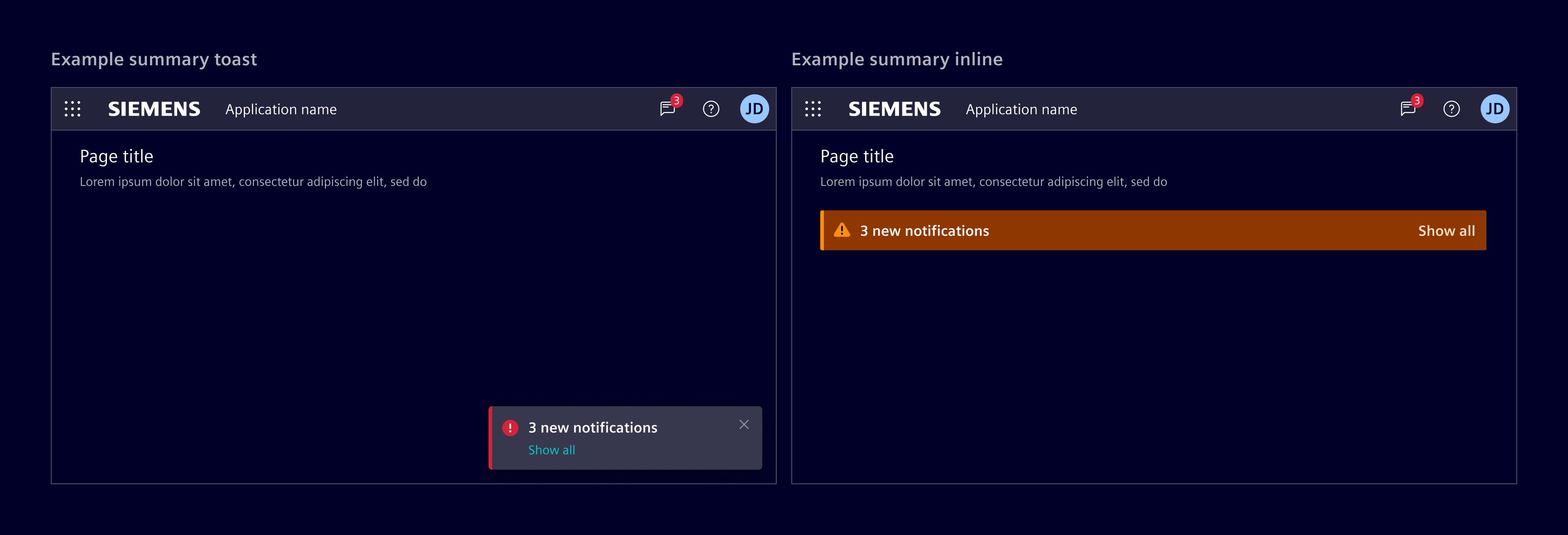Click 'Show all' in orange banner
This screenshot has height=535, width=1568.
(1446, 231)
